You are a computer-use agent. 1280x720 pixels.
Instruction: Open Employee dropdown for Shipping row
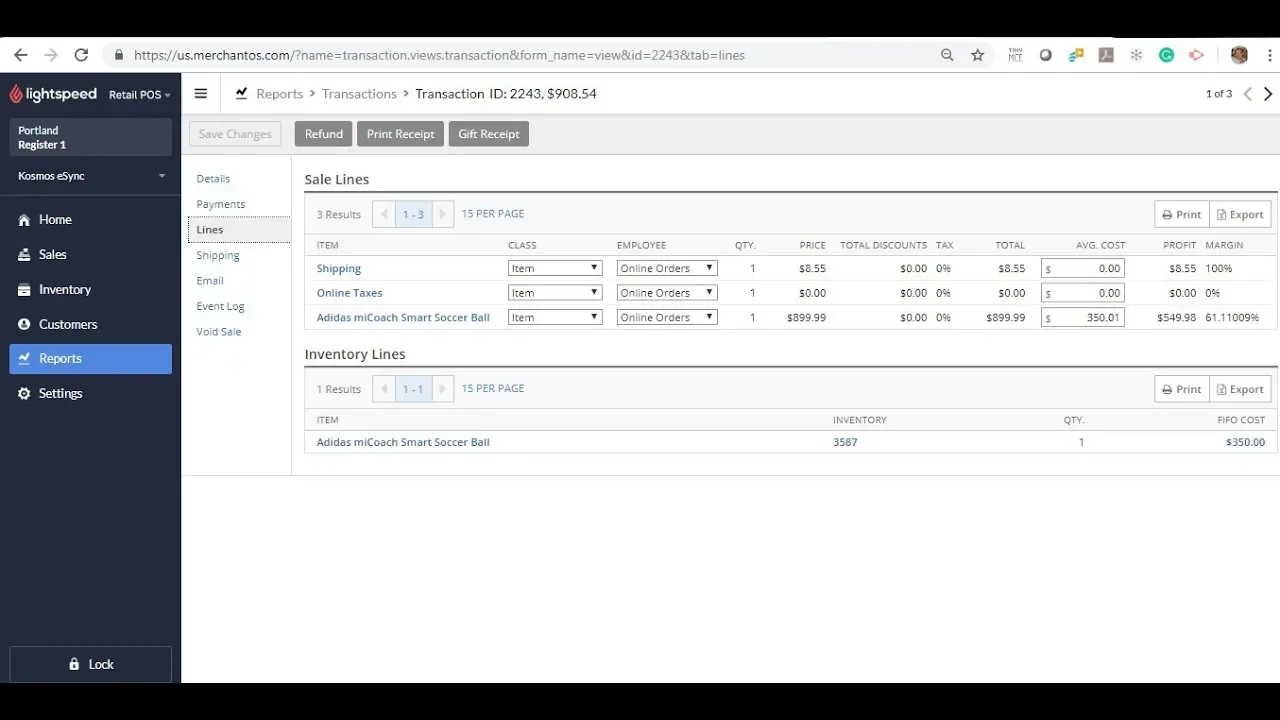coord(667,268)
